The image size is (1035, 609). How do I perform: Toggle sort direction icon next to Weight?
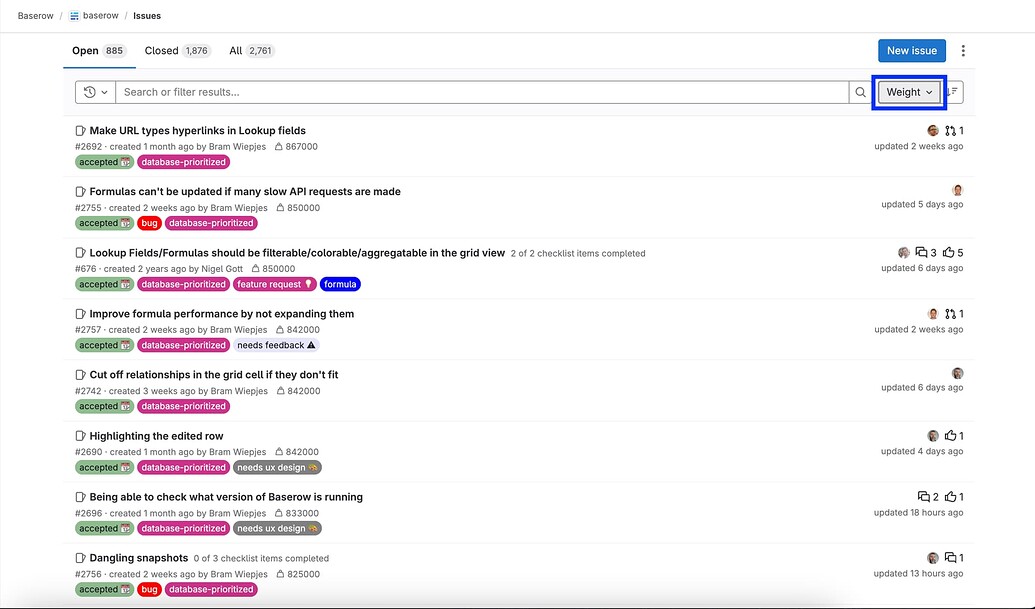point(953,92)
